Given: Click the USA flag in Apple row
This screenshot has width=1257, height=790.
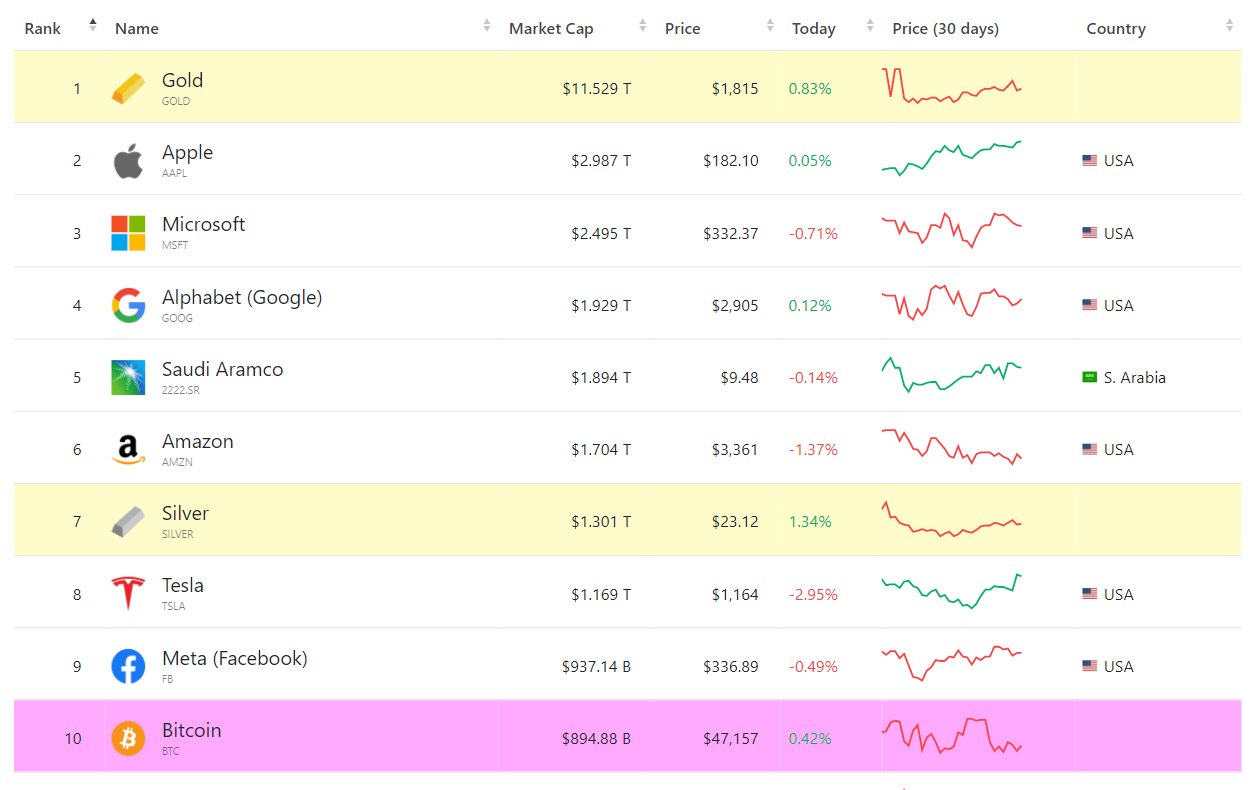Looking at the screenshot, I should (x=1090, y=161).
